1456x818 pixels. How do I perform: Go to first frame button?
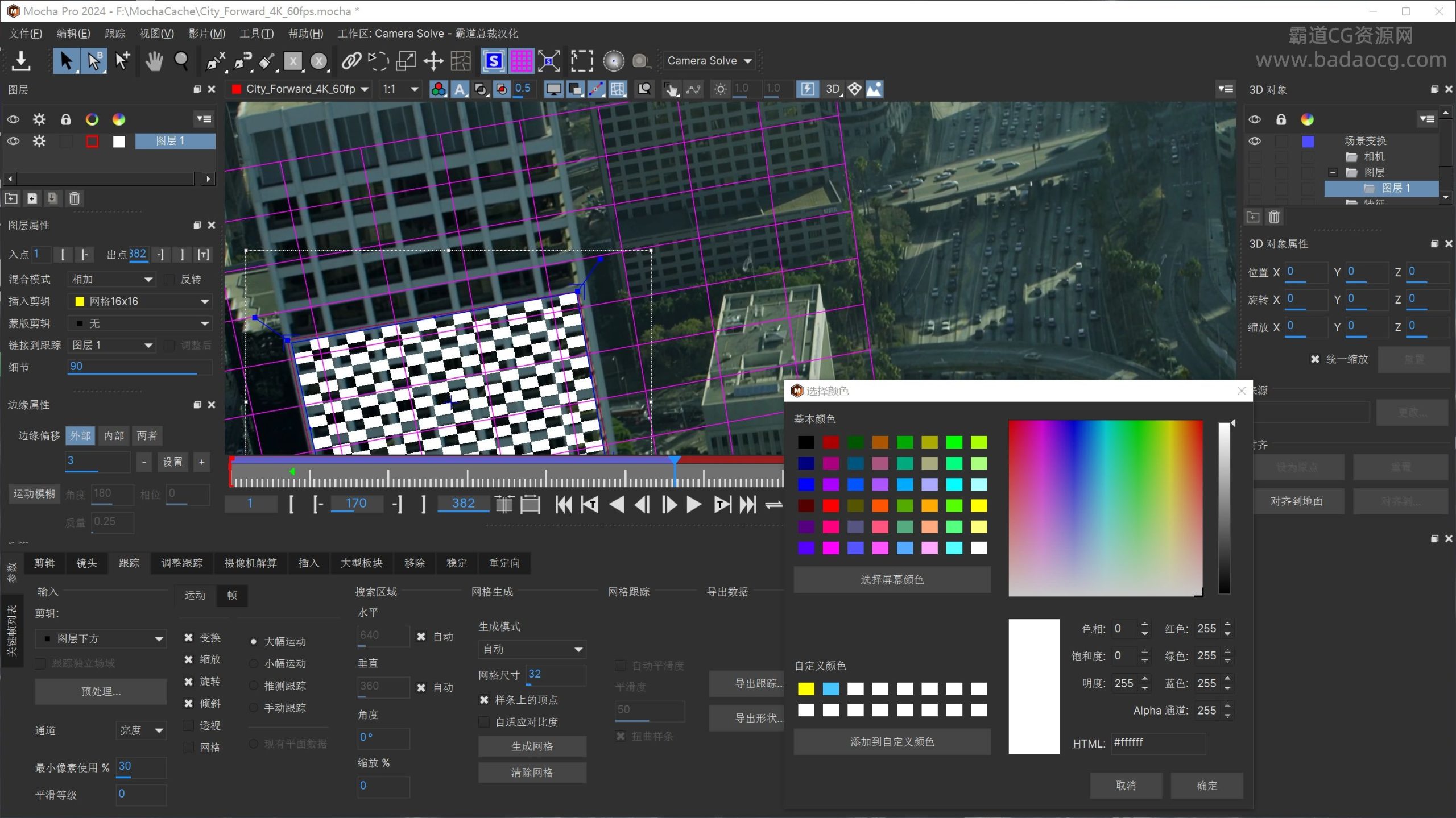coord(564,504)
